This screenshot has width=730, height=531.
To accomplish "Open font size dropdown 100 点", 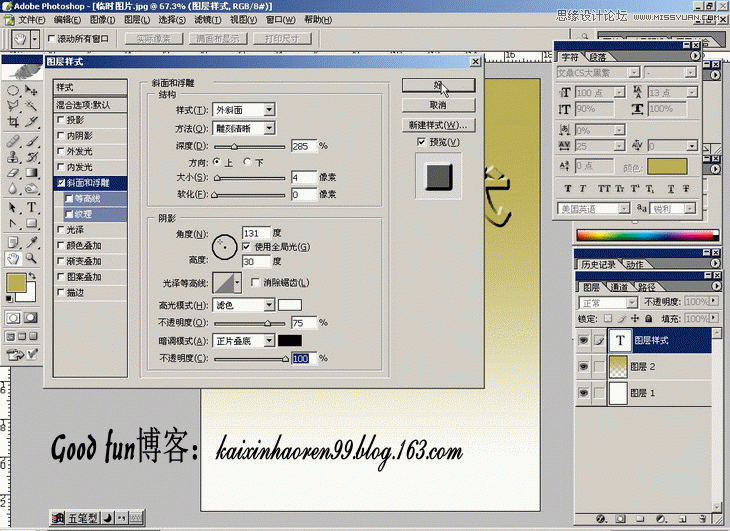I will 619,92.
